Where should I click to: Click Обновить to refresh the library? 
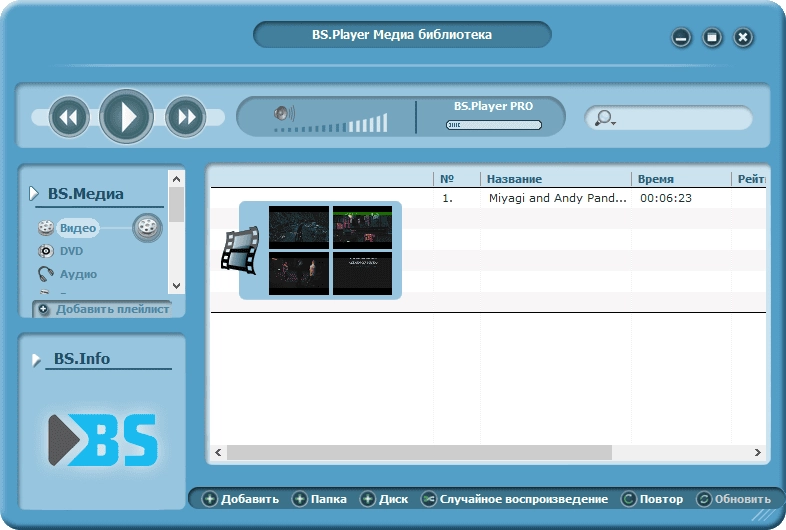click(734, 499)
